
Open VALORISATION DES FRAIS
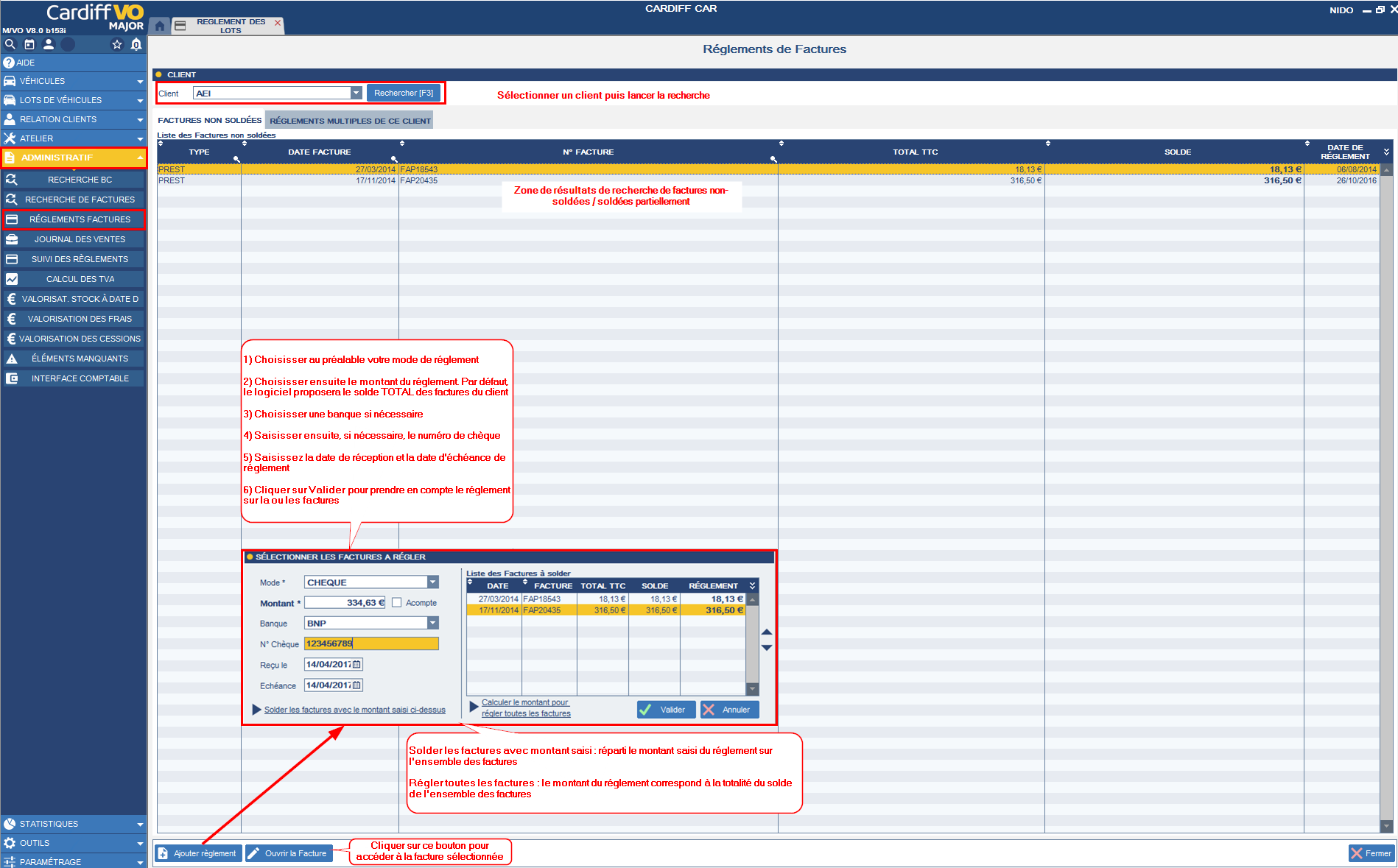click(74, 319)
